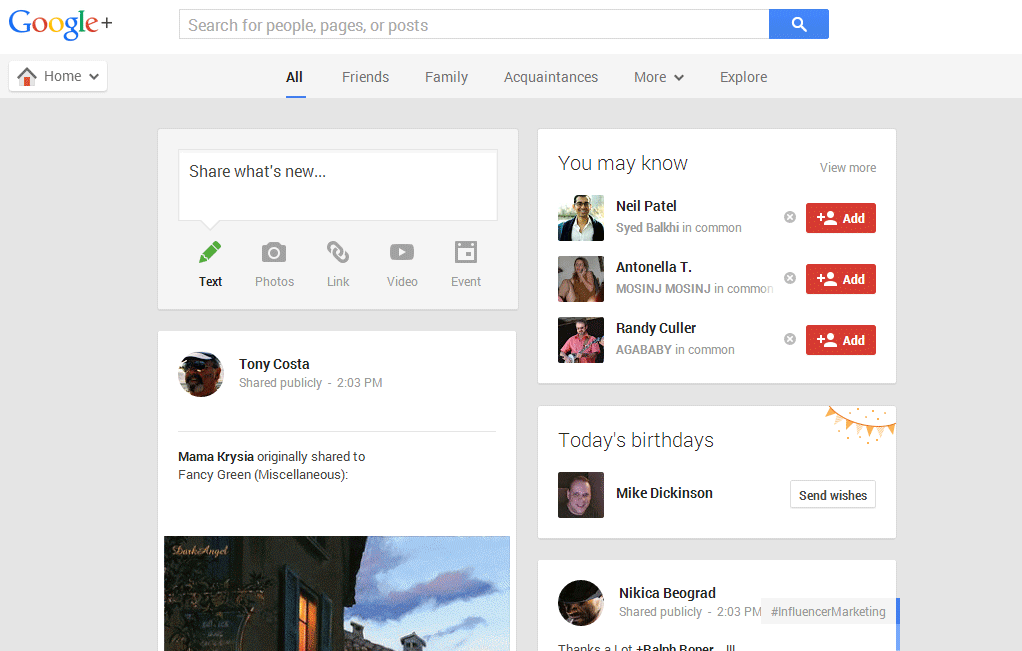The width and height of the screenshot is (1022, 651).
Task: Click the blue search magnifier button
Action: (x=798, y=24)
